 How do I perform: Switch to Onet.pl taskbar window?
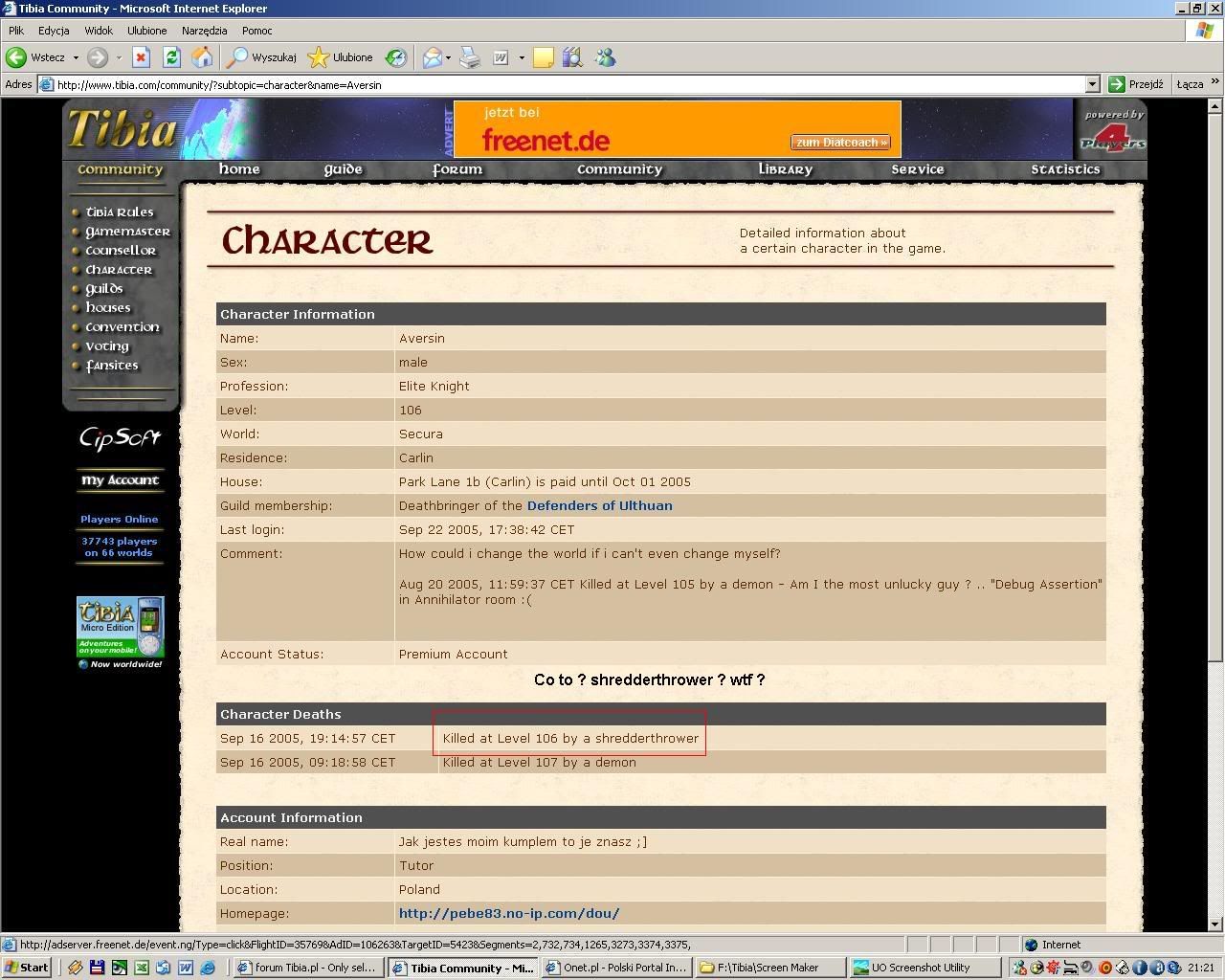point(616,968)
